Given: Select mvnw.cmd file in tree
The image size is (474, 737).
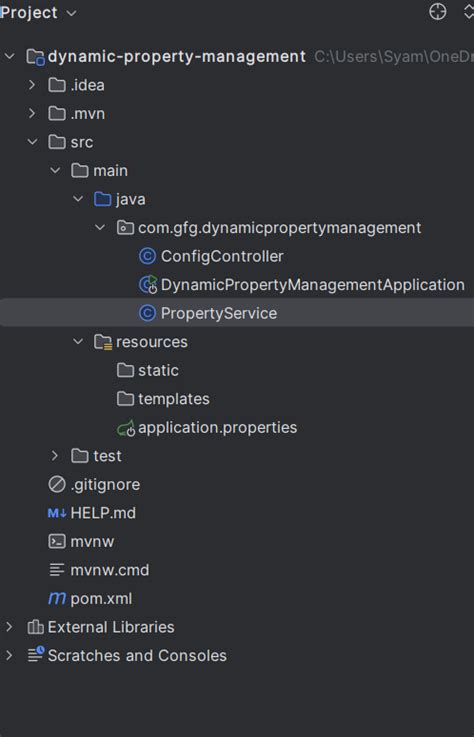Looking at the screenshot, I should pyautogui.click(x=99, y=570).
